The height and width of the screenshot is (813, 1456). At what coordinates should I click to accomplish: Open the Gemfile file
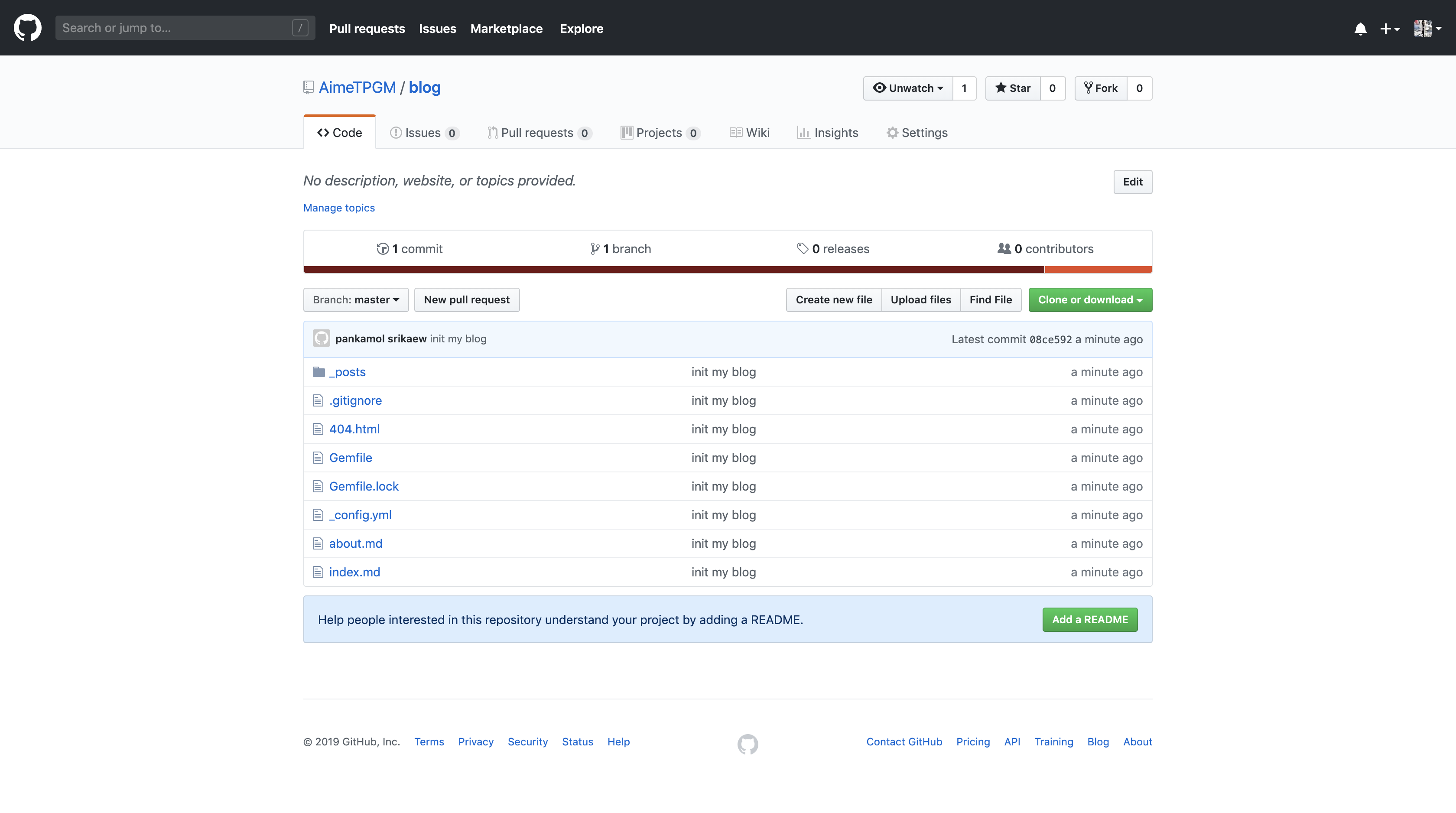(351, 458)
